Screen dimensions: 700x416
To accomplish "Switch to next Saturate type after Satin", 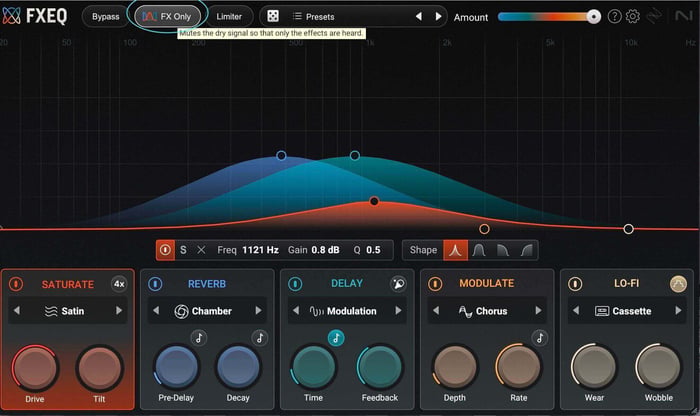I will click(119, 310).
